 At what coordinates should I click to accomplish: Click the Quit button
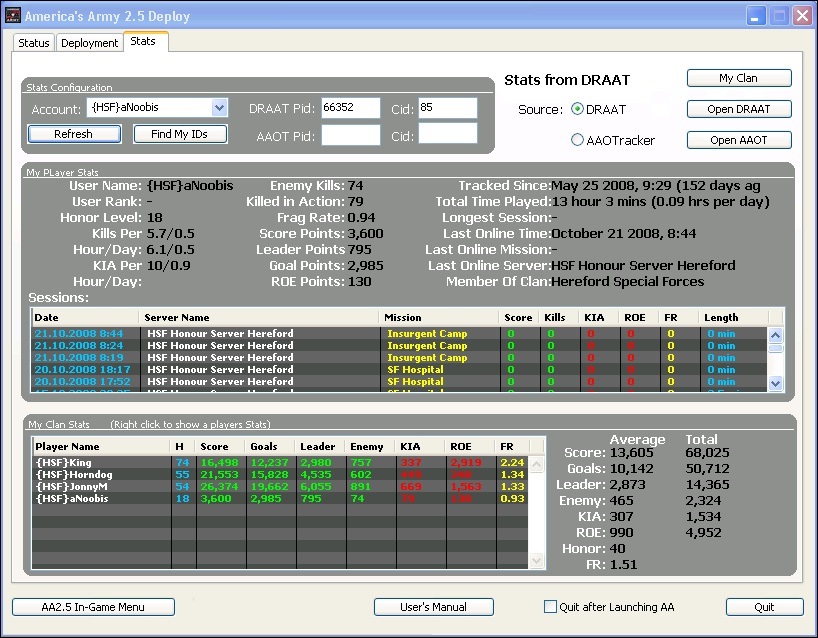(x=764, y=607)
